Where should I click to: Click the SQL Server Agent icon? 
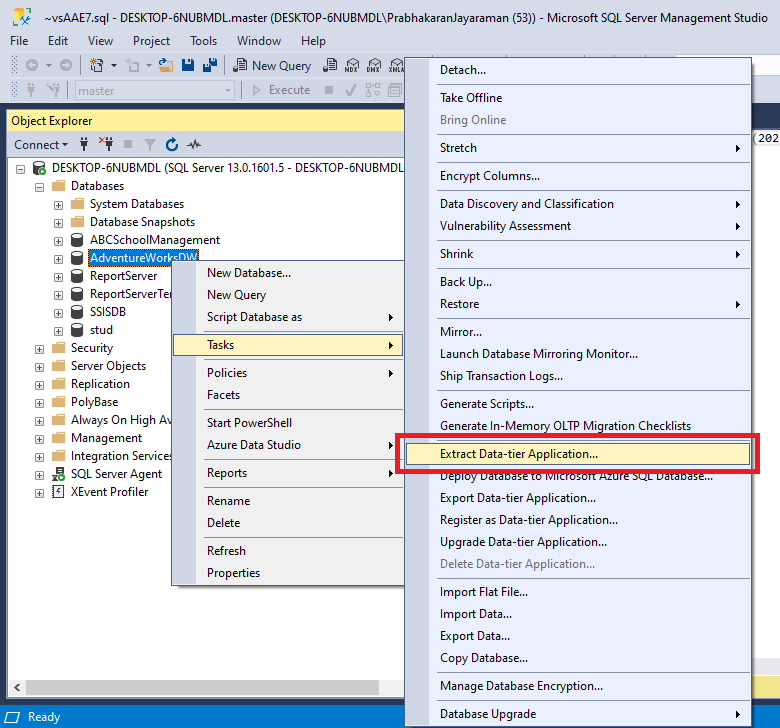[58, 474]
